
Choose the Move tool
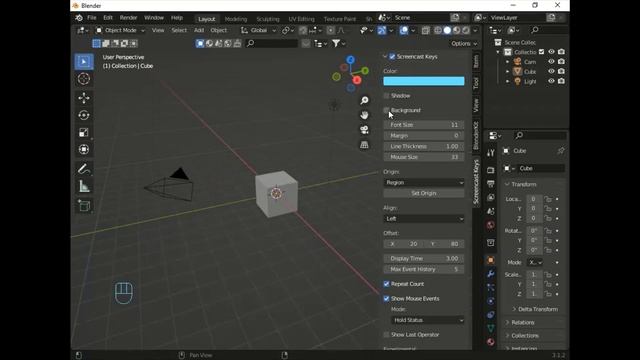click(84, 98)
